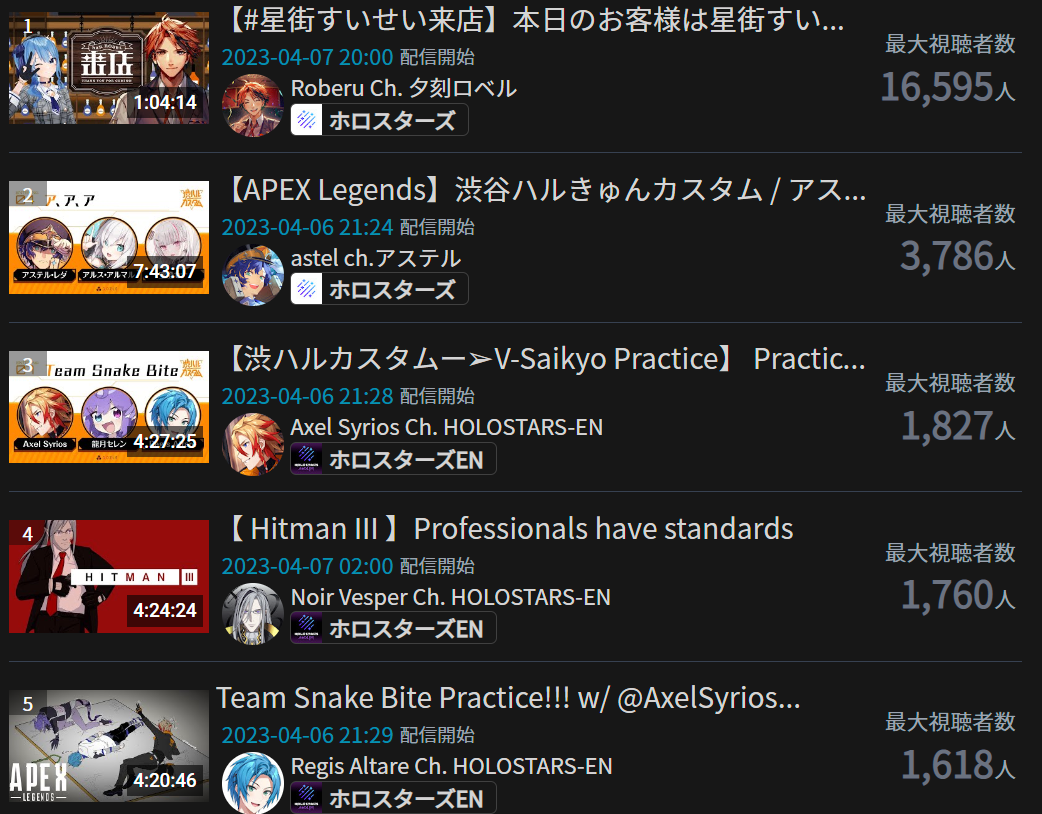The image size is (1042, 814).
Task: Open the 星街すいせい来店 stream title
Action: [534, 20]
